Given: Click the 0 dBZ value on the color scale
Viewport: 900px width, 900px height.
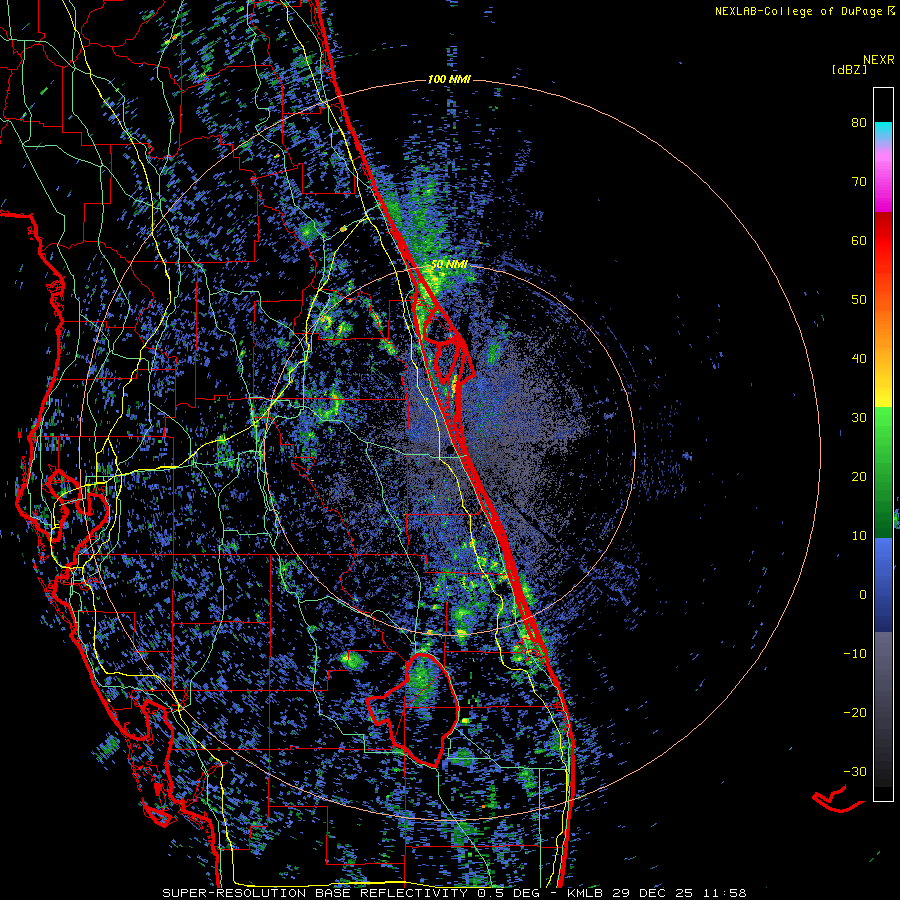Looking at the screenshot, I should [863, 595].
